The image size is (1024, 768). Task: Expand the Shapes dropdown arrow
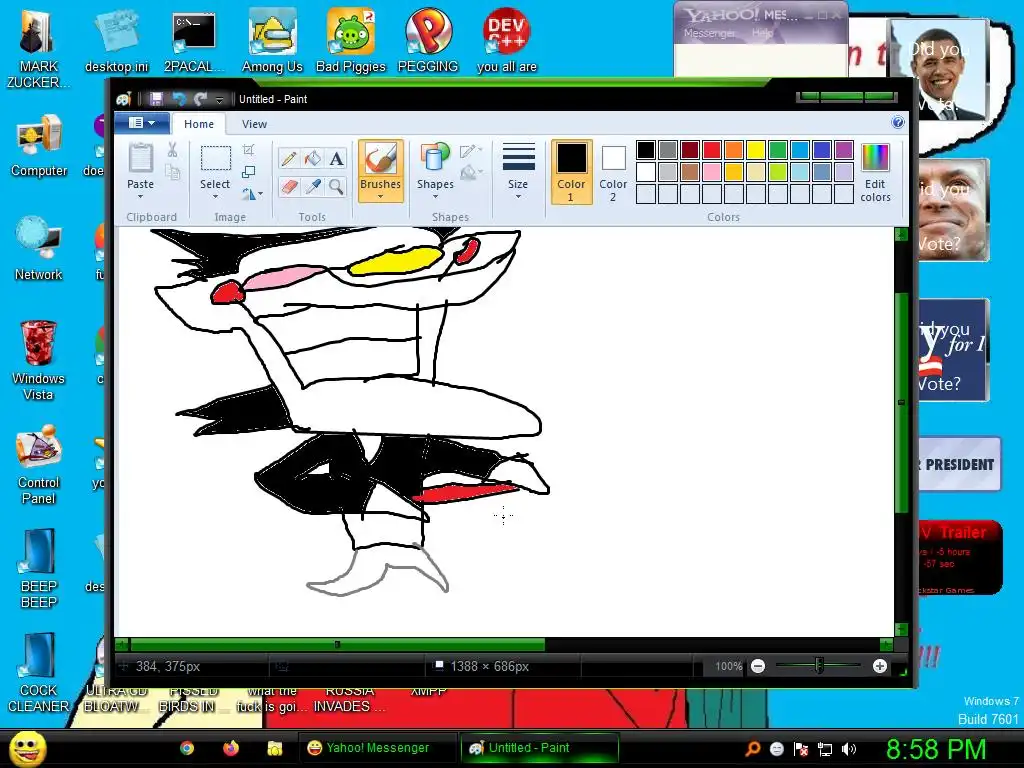tap(435, 197)
